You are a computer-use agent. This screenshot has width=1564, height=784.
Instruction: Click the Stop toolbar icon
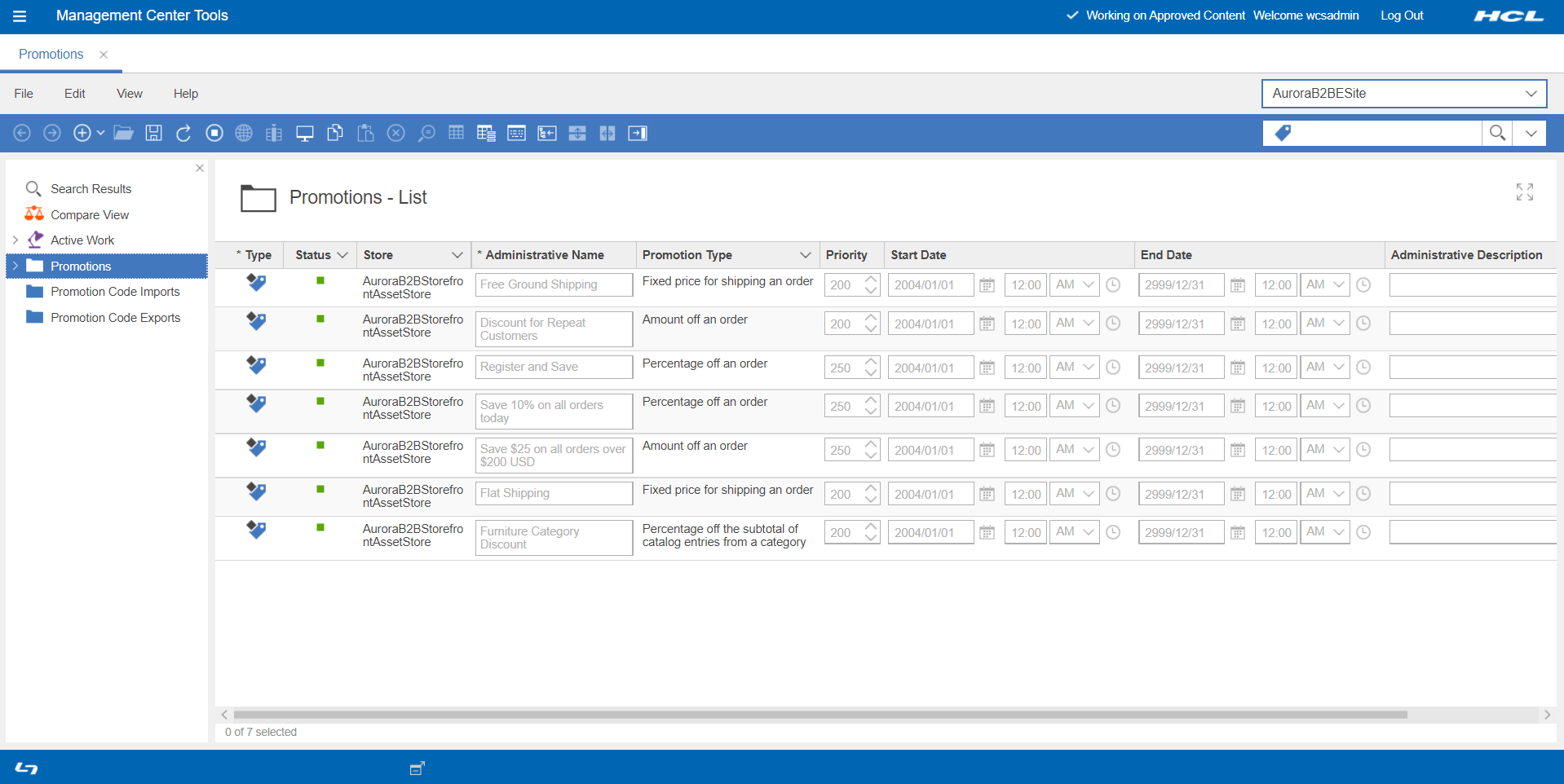coord(214,133)
